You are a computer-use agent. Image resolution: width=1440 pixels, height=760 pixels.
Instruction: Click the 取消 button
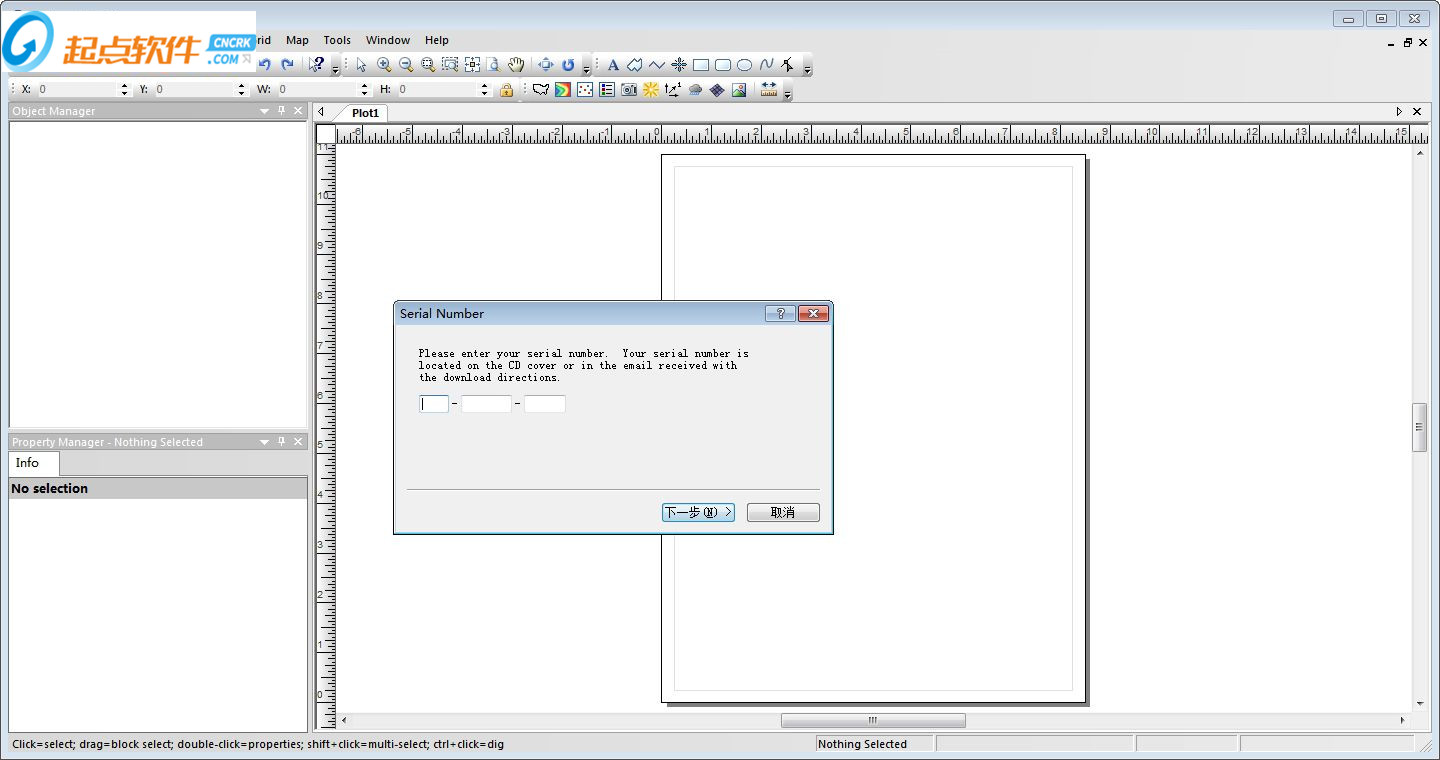pos(783,512)
